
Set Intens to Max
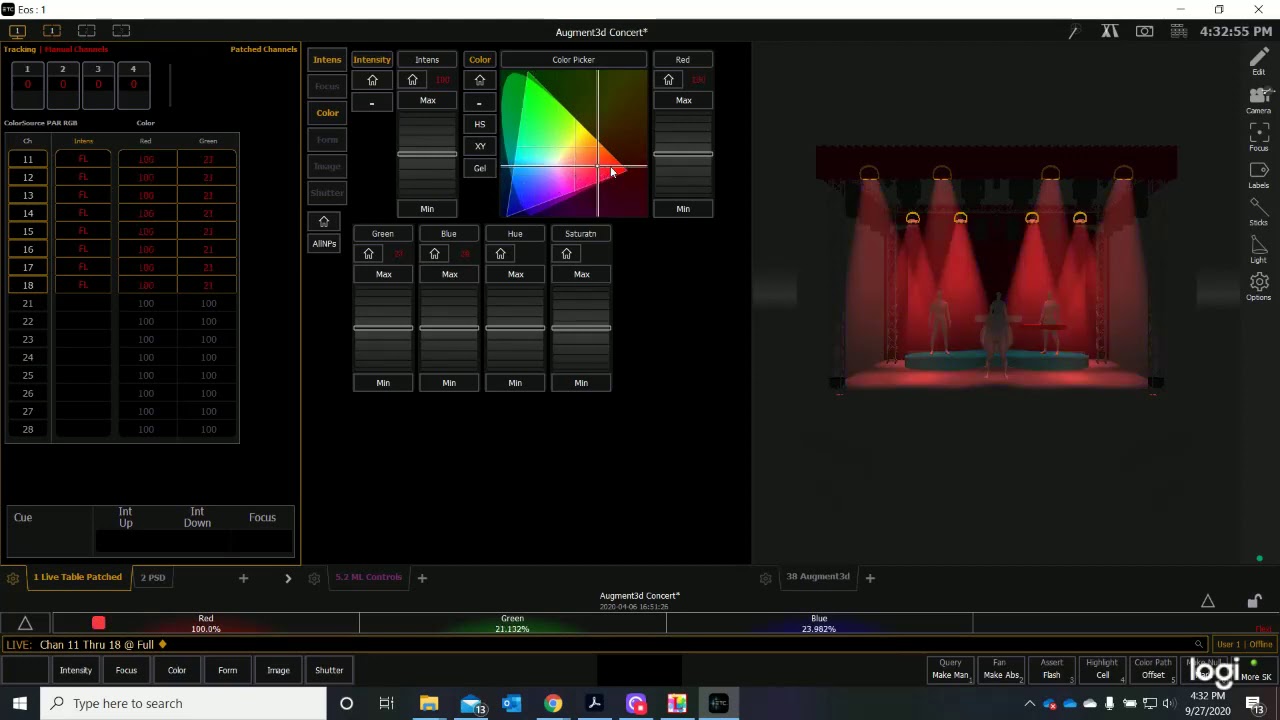coord(428,101)
